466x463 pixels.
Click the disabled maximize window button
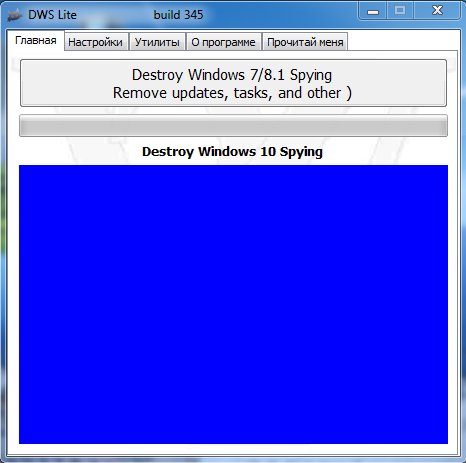pyautogui.click(x=400, y=11)
